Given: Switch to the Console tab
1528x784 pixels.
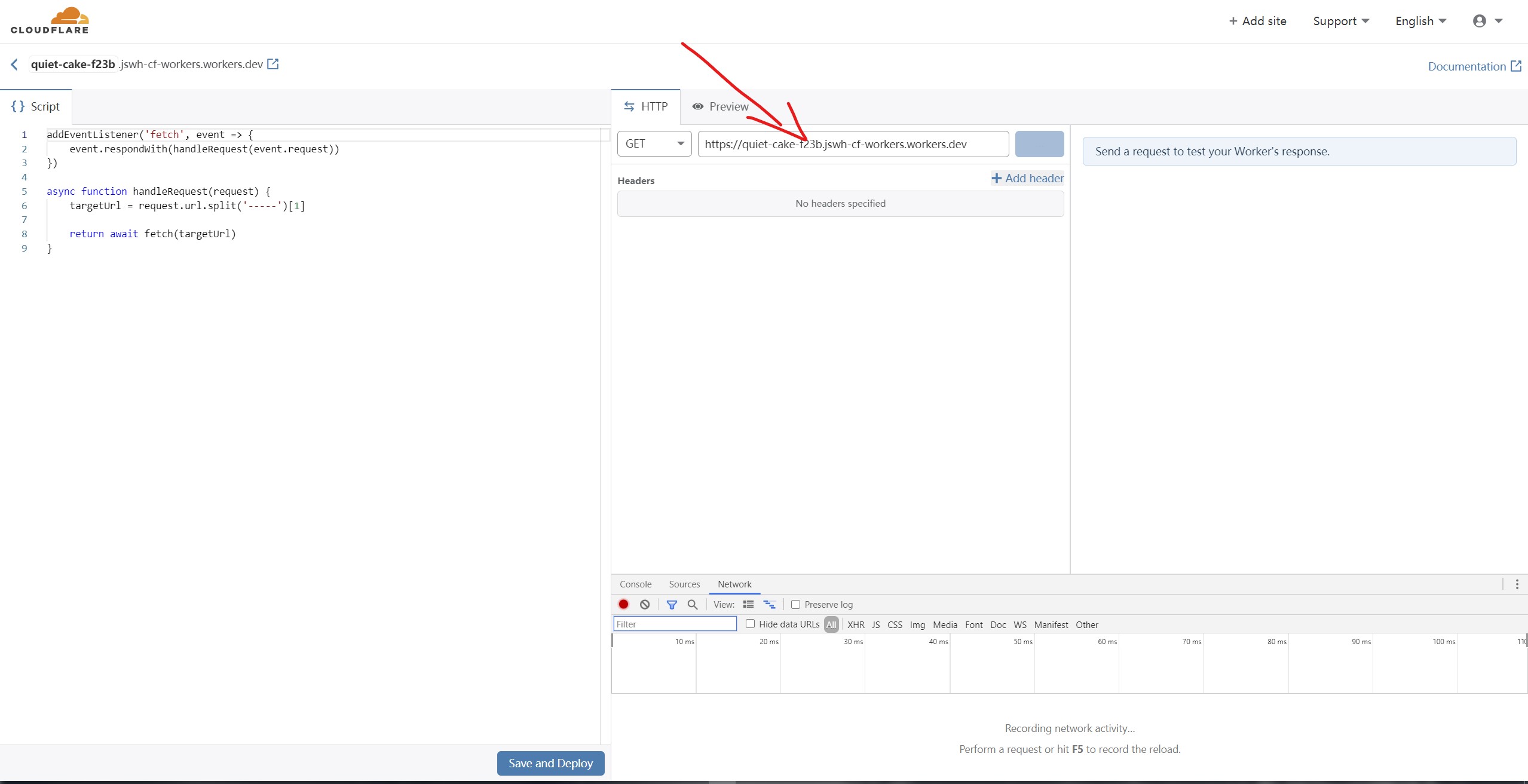Looking at the screenshot, I should [635, 584].
